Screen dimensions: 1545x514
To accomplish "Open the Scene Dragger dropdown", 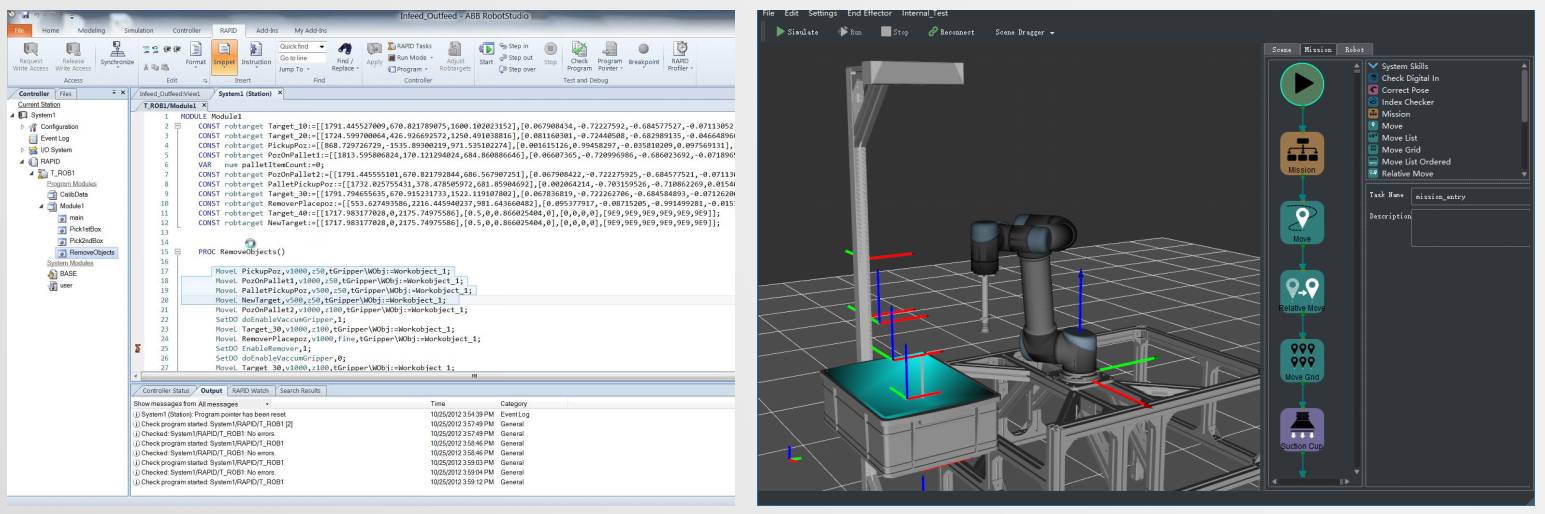I will [1025, 32].
